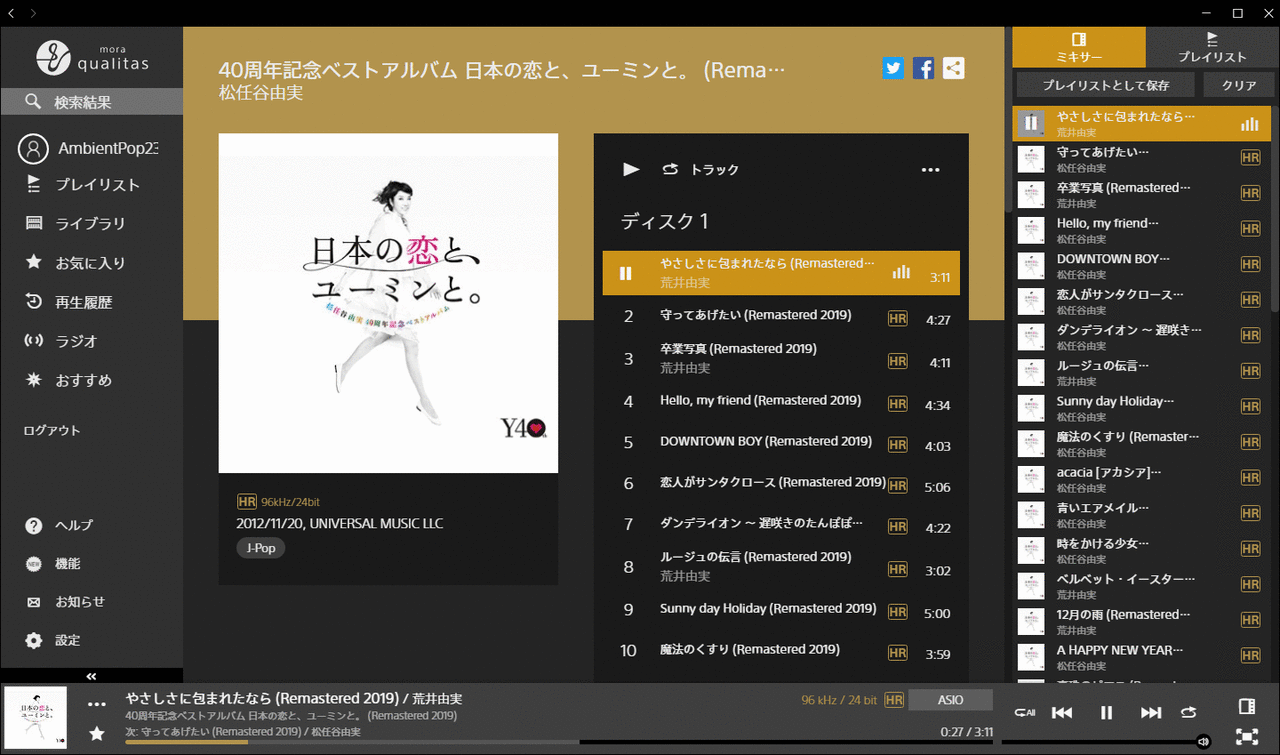Image resolution: width=1280 pixels, height=755 pixels.
Task: Toggle the side panel display icon
Action: (1246, 706)
